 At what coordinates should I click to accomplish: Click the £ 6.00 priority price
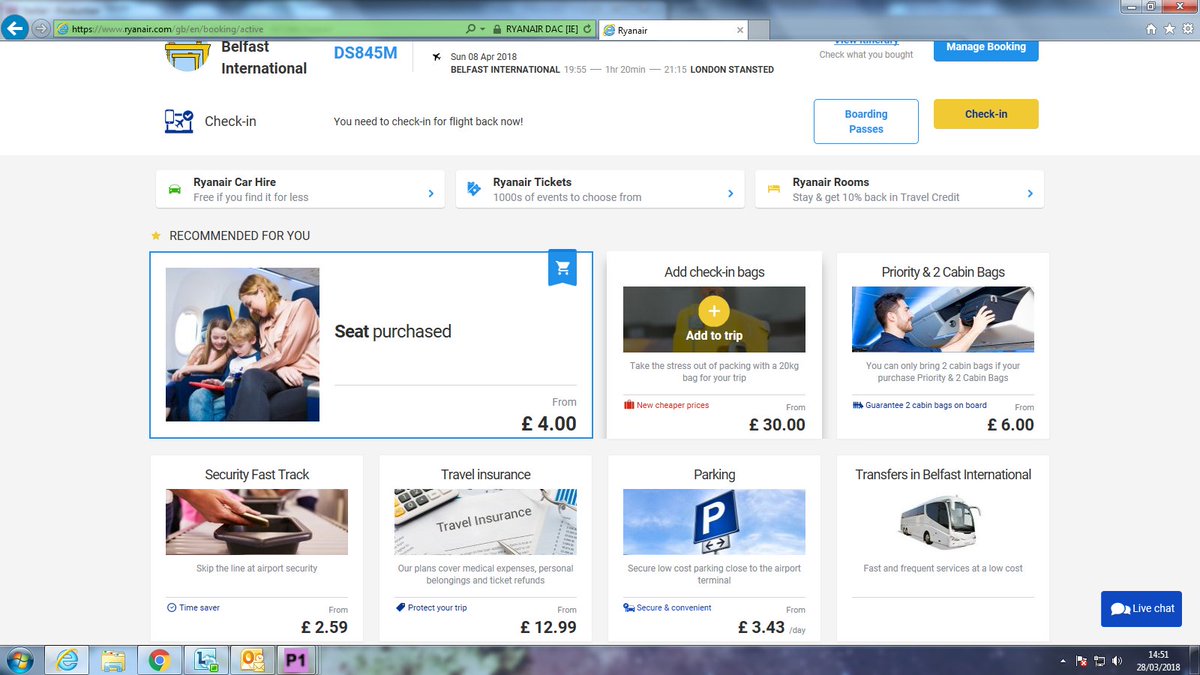click(1011, 424)
